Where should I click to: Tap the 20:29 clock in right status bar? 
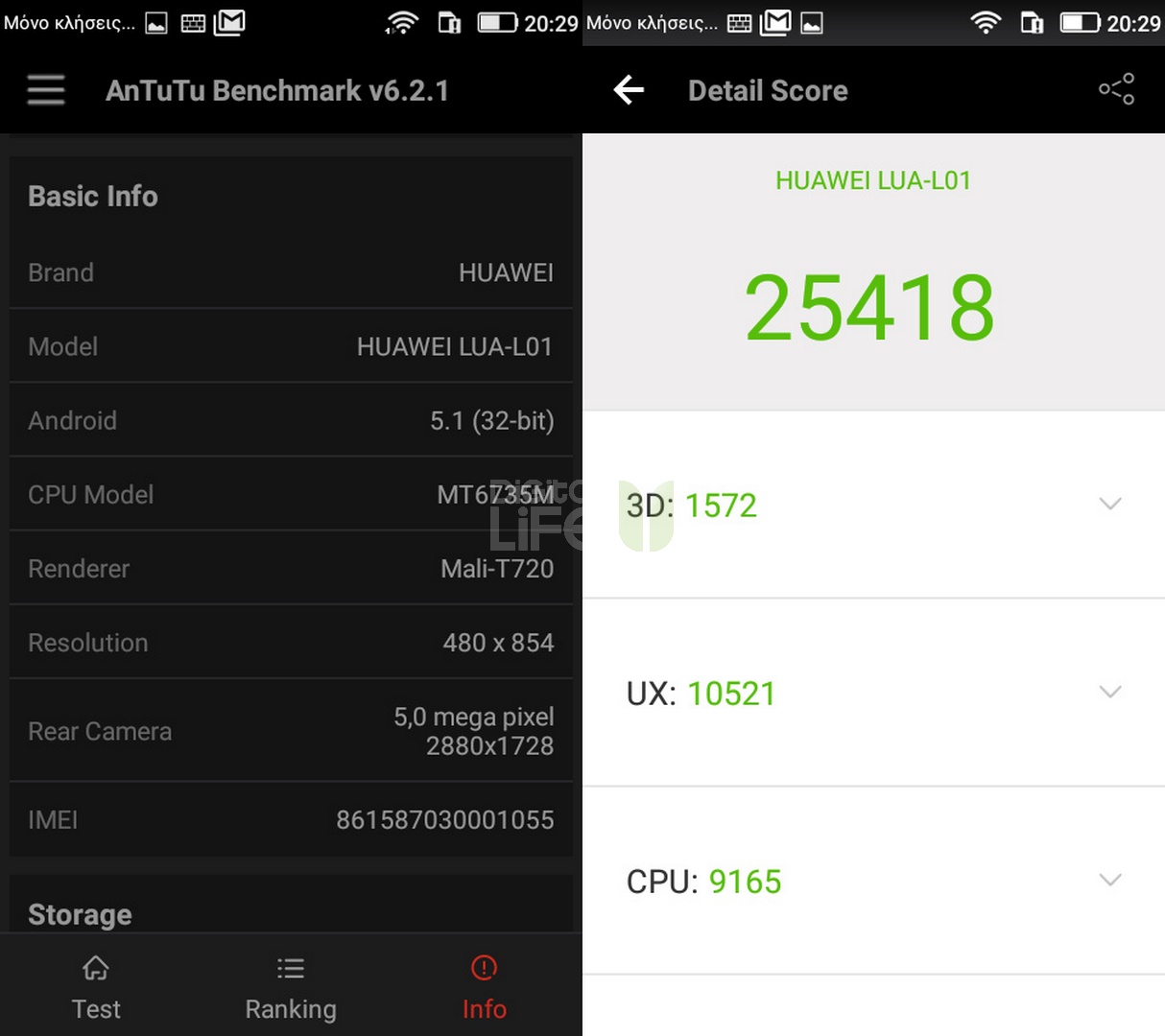[1133, 23]
